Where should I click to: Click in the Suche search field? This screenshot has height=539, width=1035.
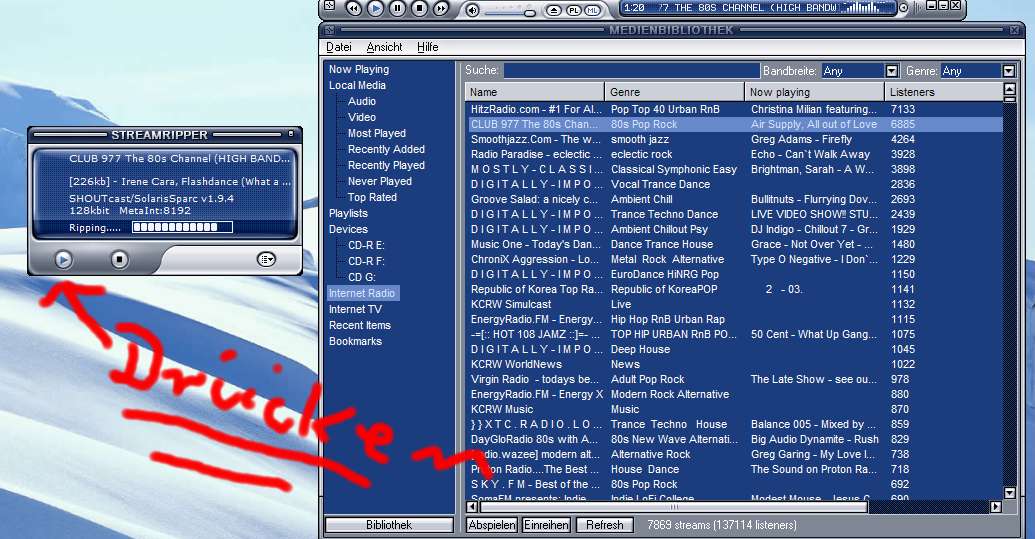(632, 71)
